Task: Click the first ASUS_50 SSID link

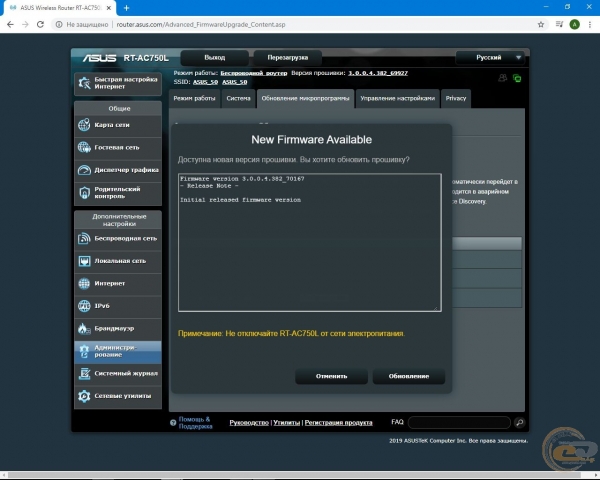Action: (205, 82)
